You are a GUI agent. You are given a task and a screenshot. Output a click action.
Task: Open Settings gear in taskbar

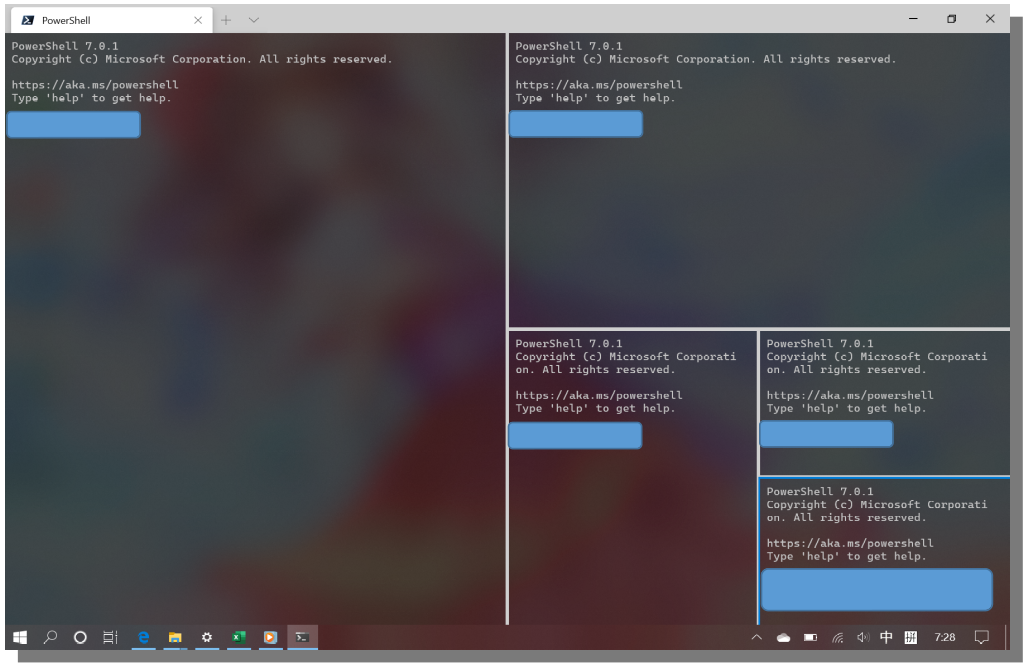click(x=207, y=637)
